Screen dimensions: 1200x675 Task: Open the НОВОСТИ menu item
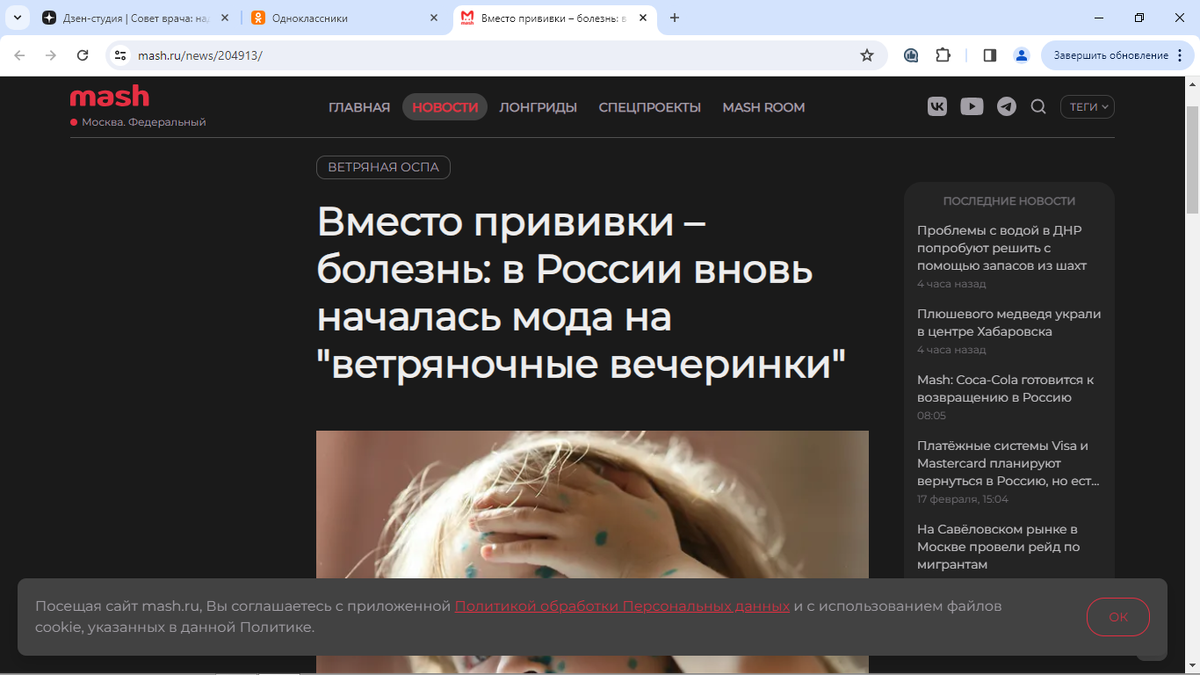pyautogui.click(x=445, y=107)
